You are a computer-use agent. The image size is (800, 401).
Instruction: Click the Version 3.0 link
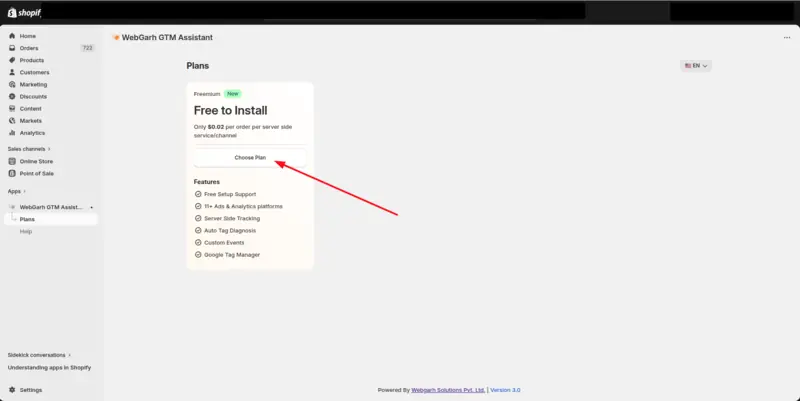505,390
